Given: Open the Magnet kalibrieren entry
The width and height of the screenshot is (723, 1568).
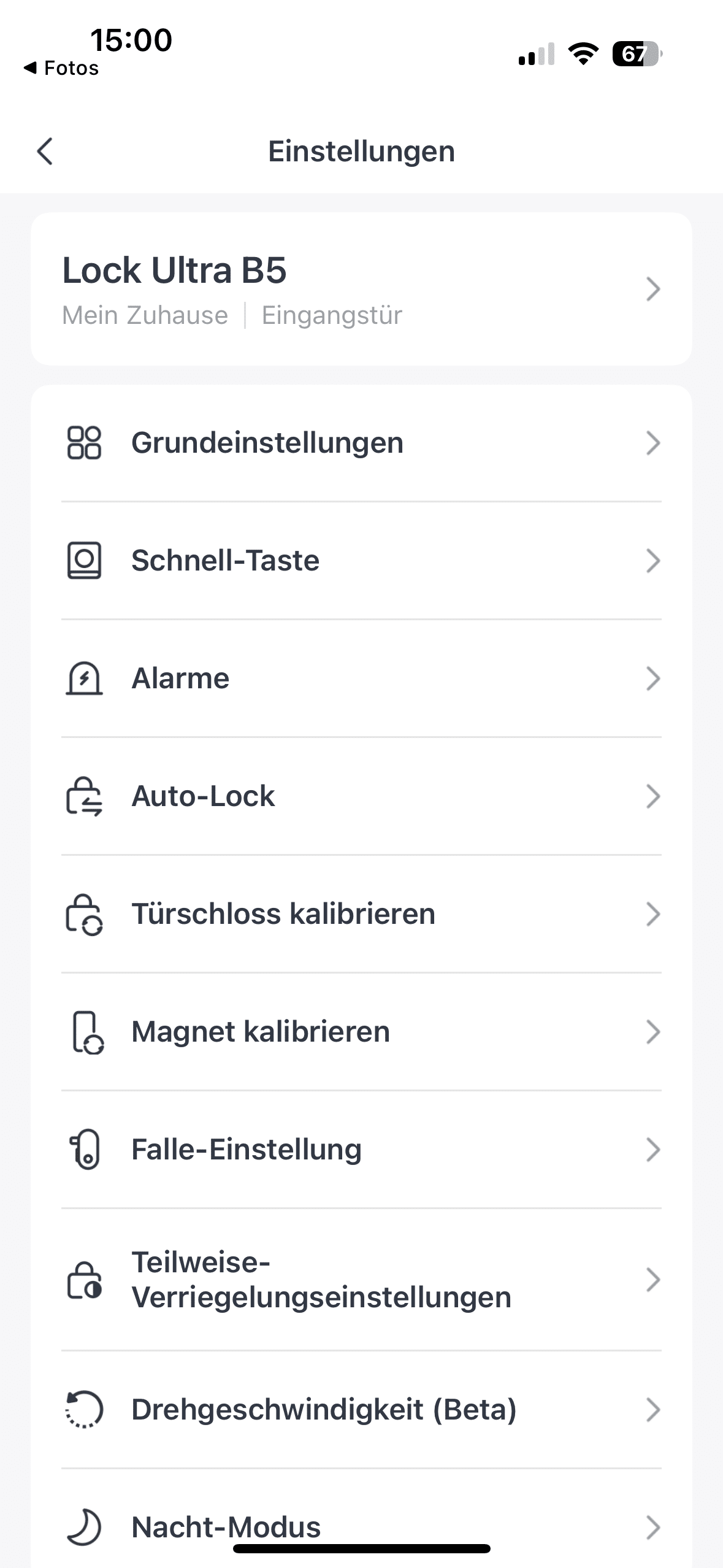Looking at the screenshot, I should pyautogui.click(x=261, y=1032).
